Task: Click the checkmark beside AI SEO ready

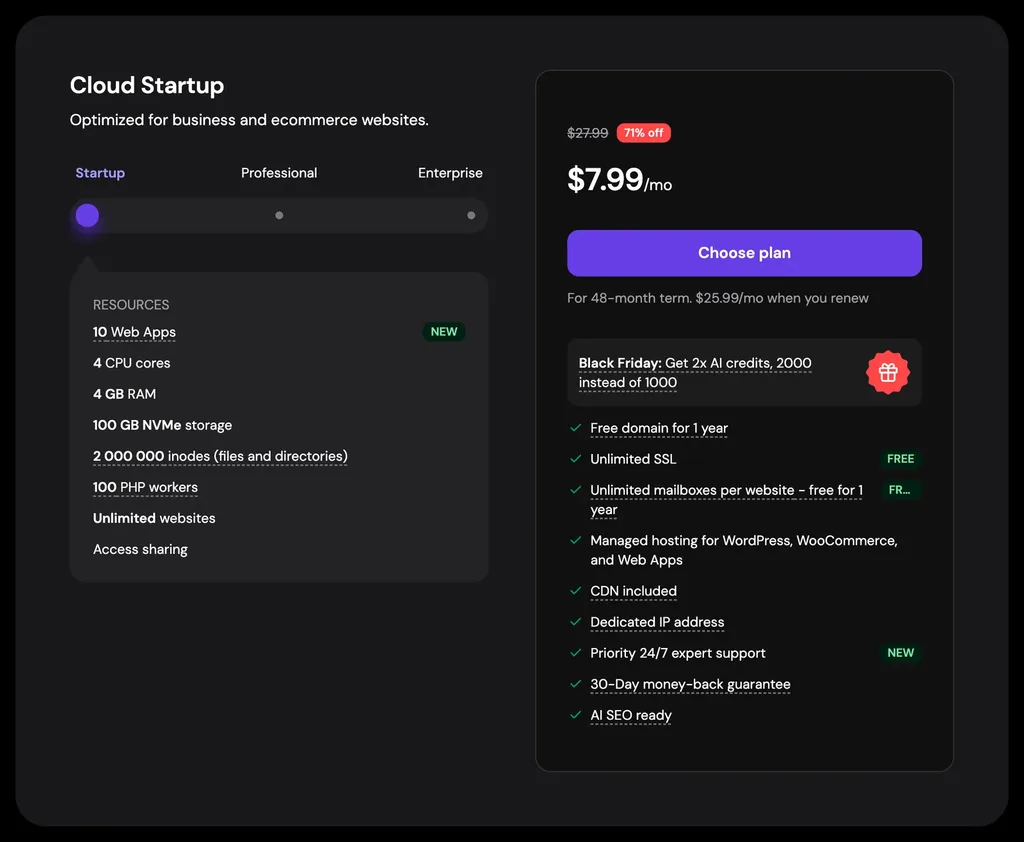Action: coord(575,715)
